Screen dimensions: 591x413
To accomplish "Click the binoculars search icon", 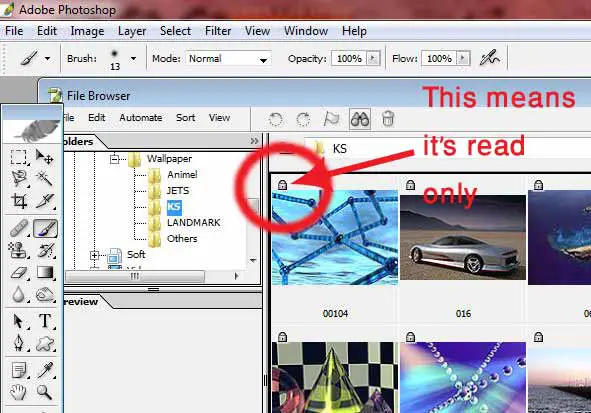I will [x=360, y=119].
